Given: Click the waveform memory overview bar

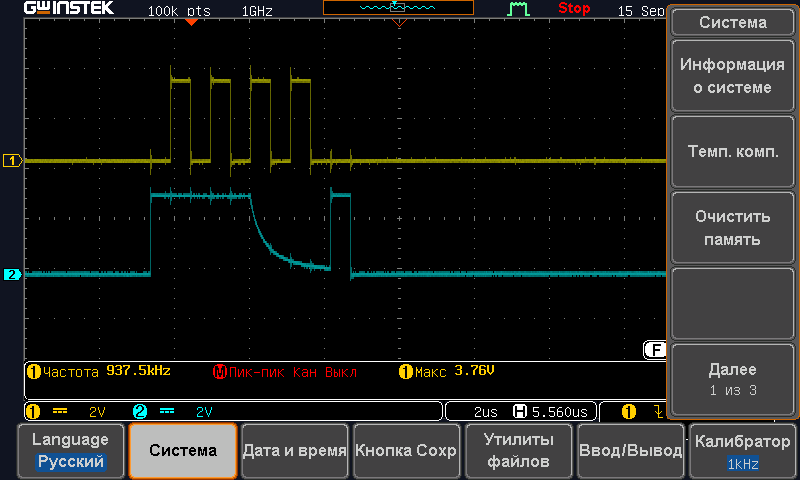Looking at the screenshot, I should (x=398, y=7).
